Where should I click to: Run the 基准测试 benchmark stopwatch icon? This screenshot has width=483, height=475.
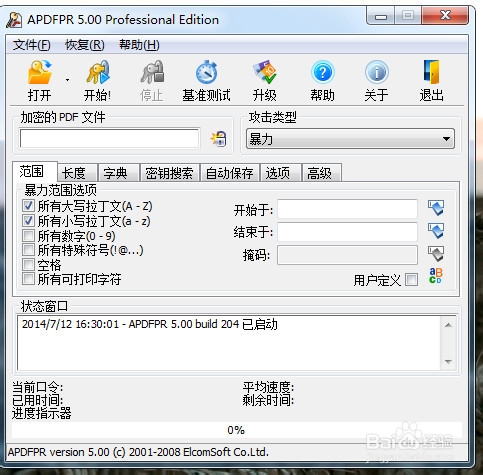coord(207,72)
